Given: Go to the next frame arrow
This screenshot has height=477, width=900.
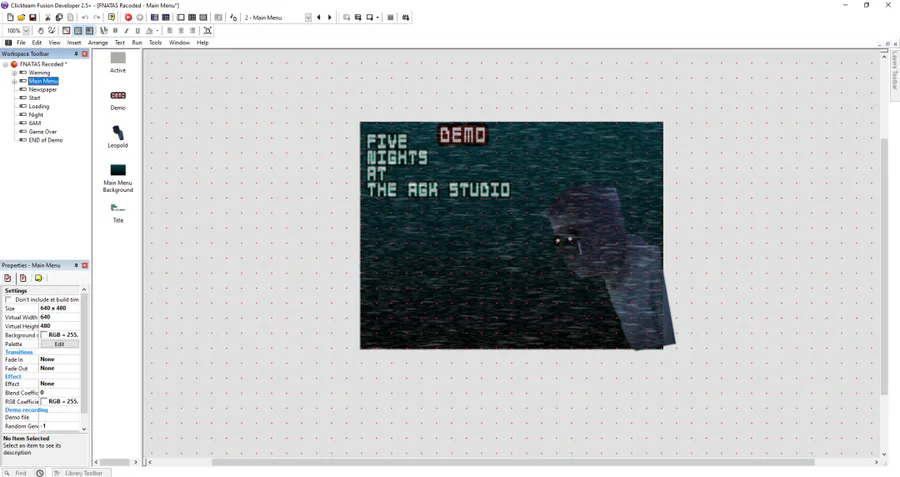Looking at the screenshot, I should click(x=329, y=17).
